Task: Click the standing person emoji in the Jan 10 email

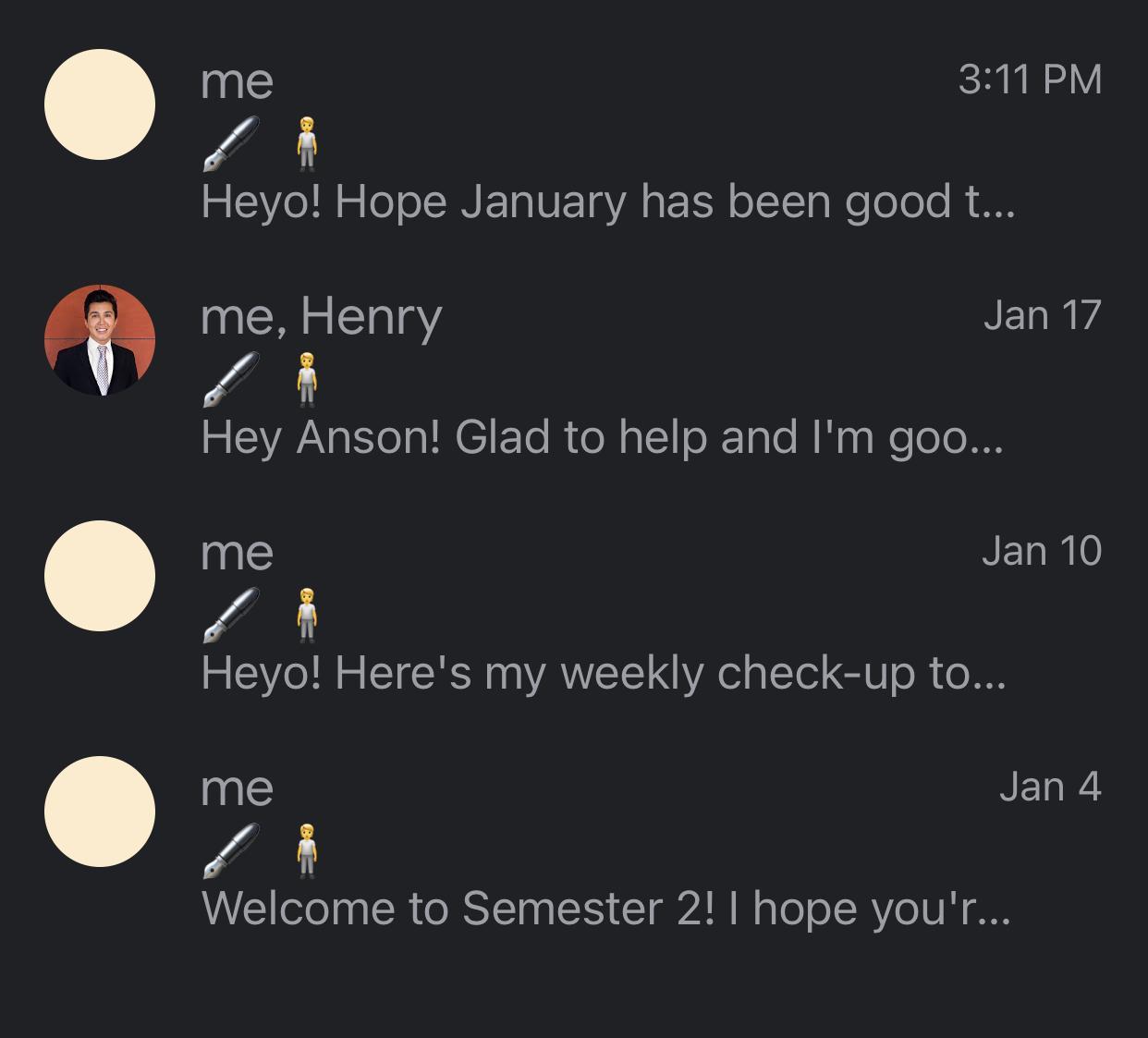Action: coord(307,617)
